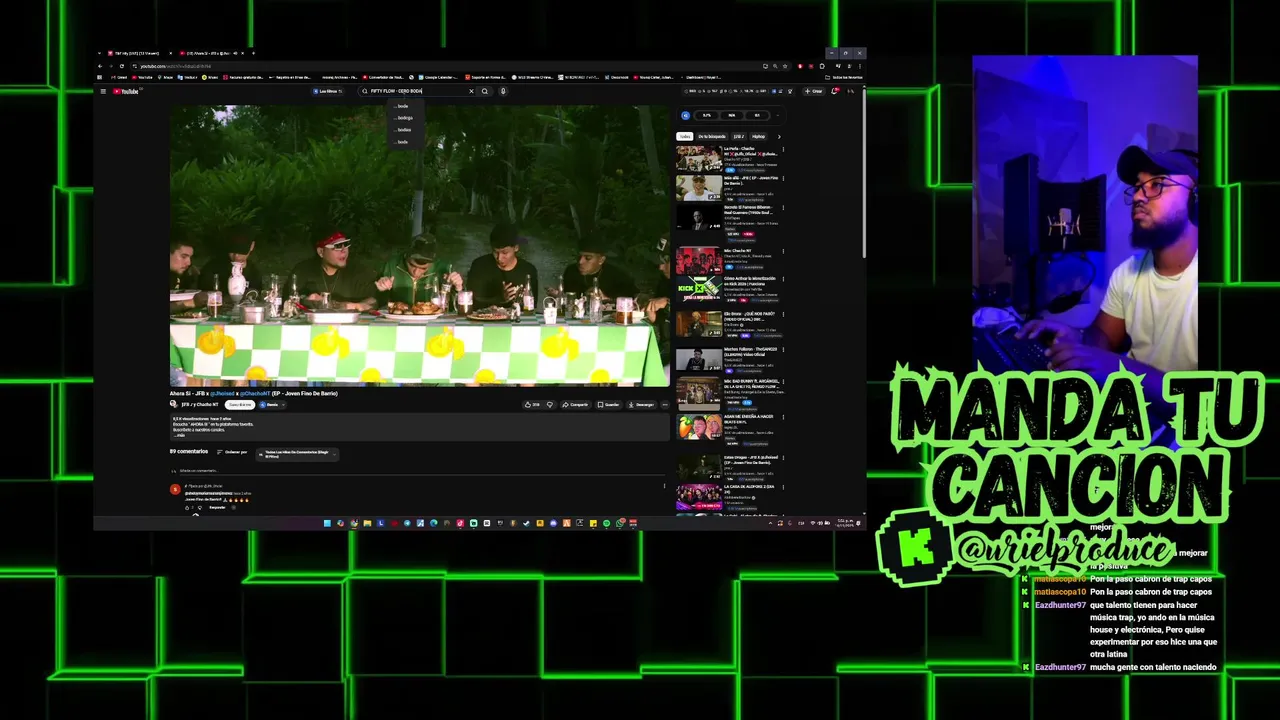Open WhatsApp from the taskbar
The width and height of the screenshot is (1280, 720).
(x=621, y=523)
